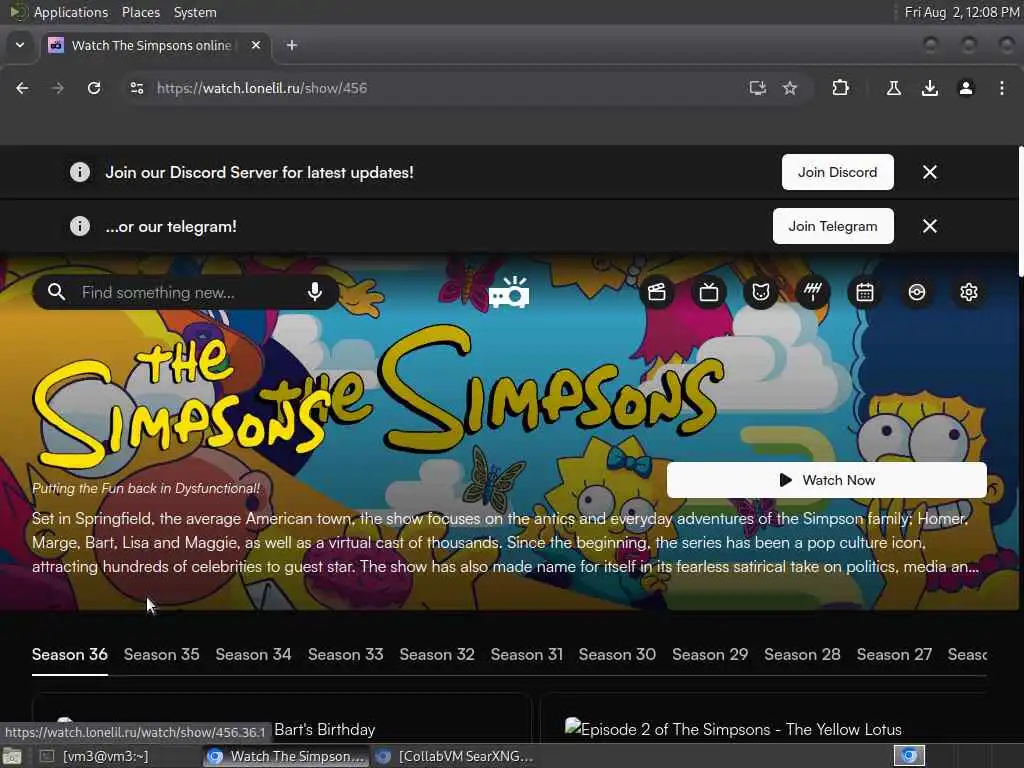Click the info icon beside telegram message
The width and height of the screenshot is (1024, 768).
[x=80, y=226]
